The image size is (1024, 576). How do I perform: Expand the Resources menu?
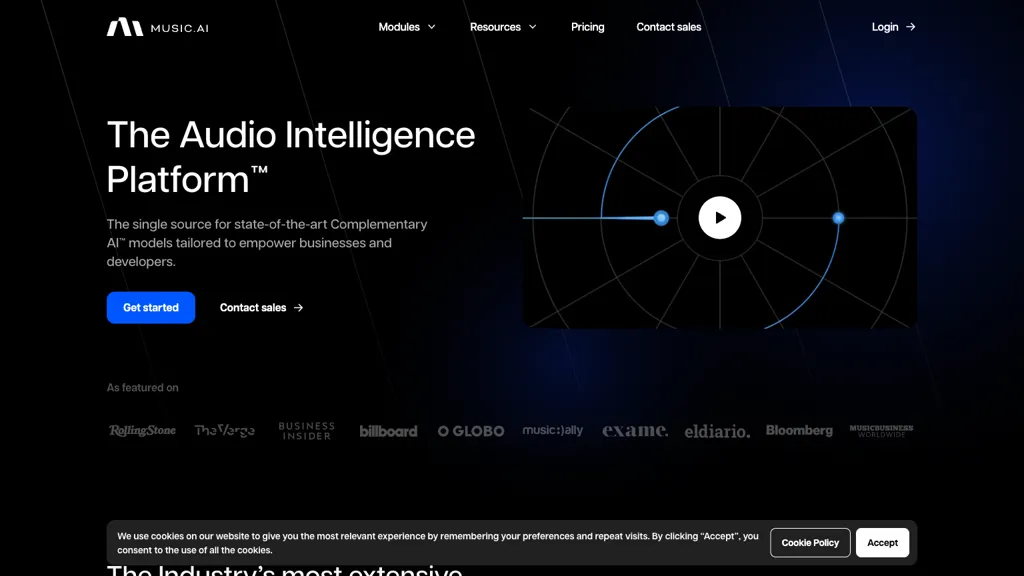click(496, 27)
